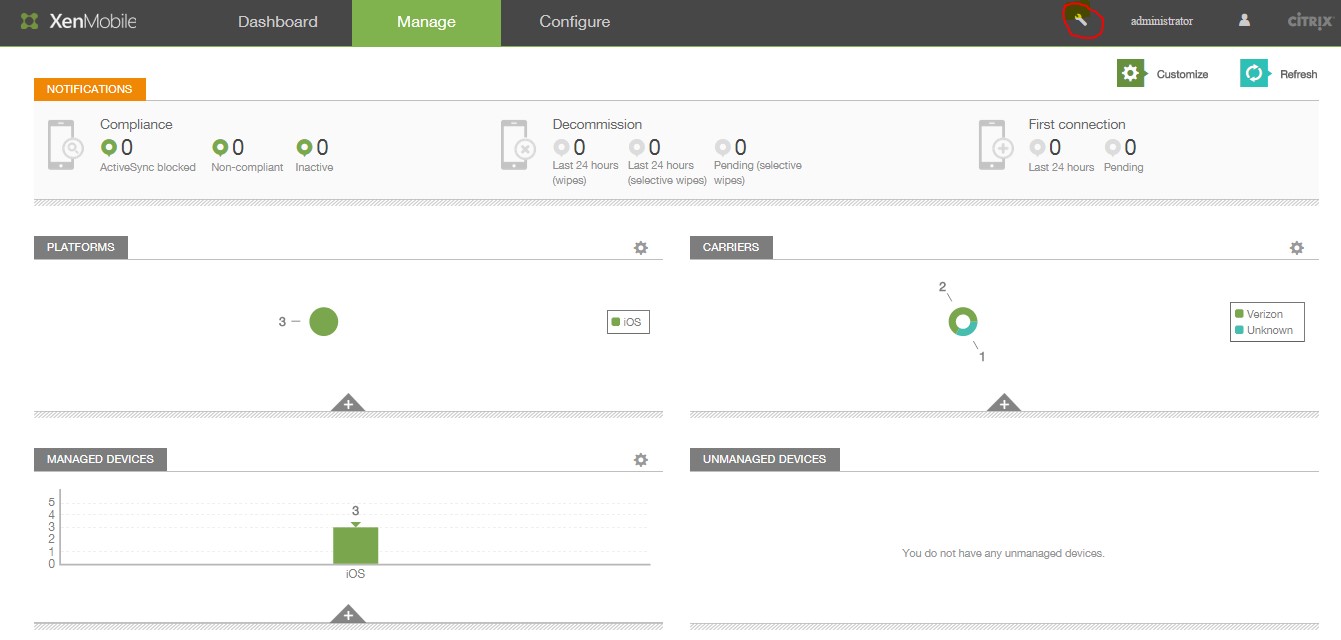Switch to the Dashboard tab
Image resolution: width=1341 pixels, height=640 pixels.
[277, 22]
